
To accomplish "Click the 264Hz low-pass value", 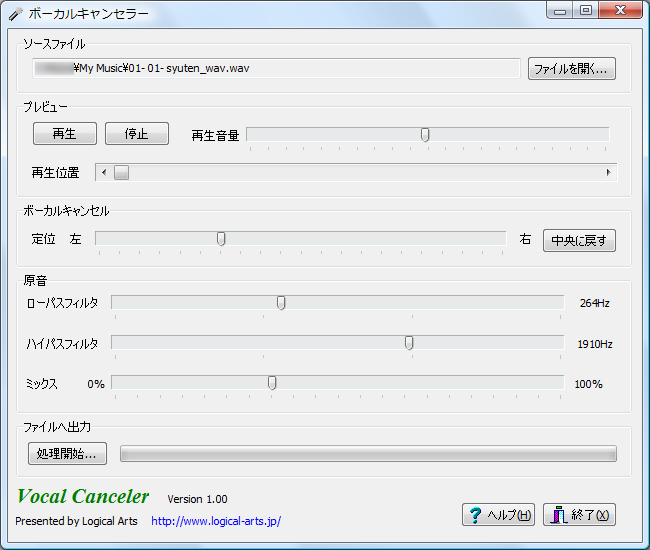I will 594,303.
